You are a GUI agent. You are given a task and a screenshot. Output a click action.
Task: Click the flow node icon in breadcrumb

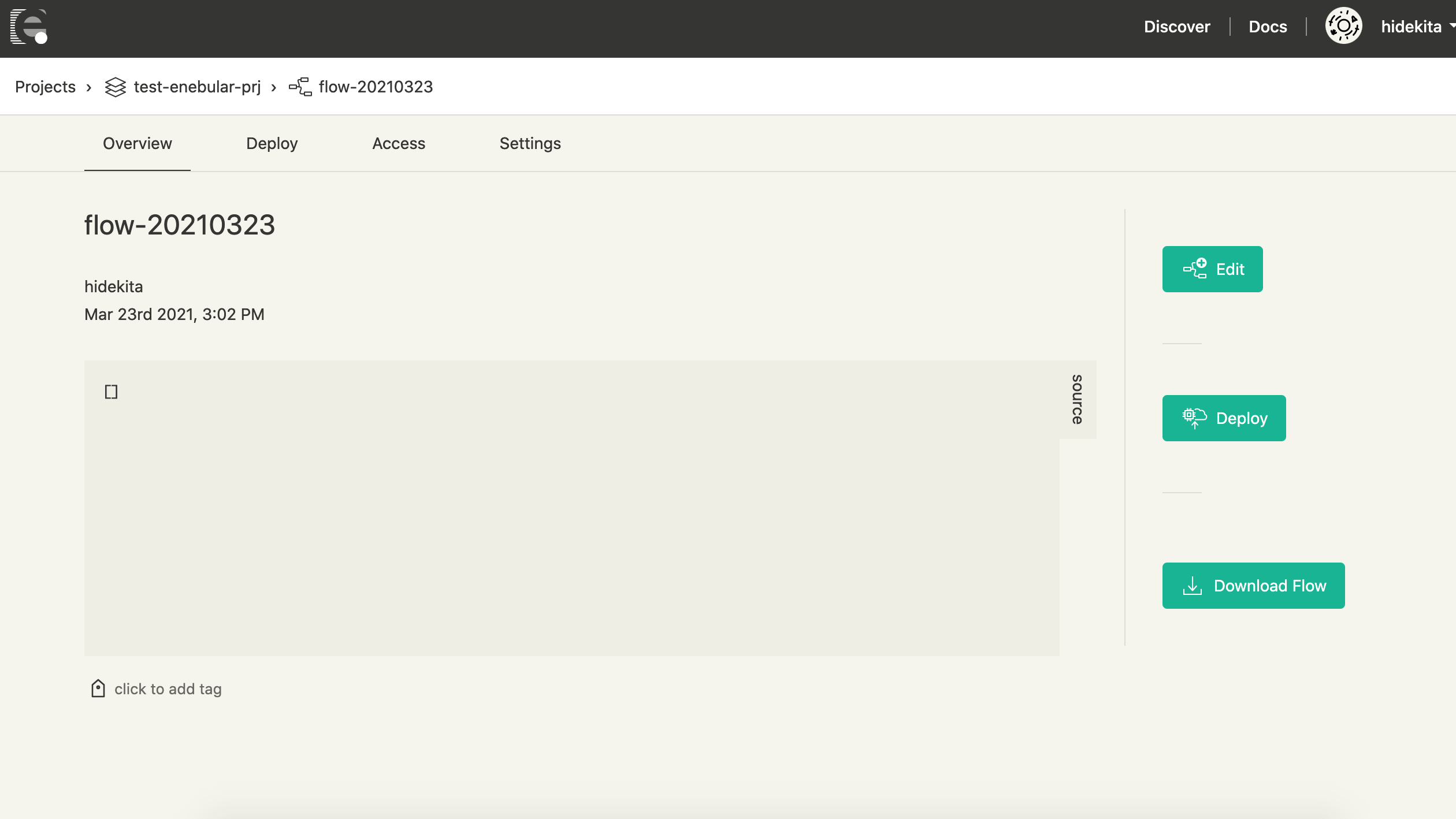point(299,87)
